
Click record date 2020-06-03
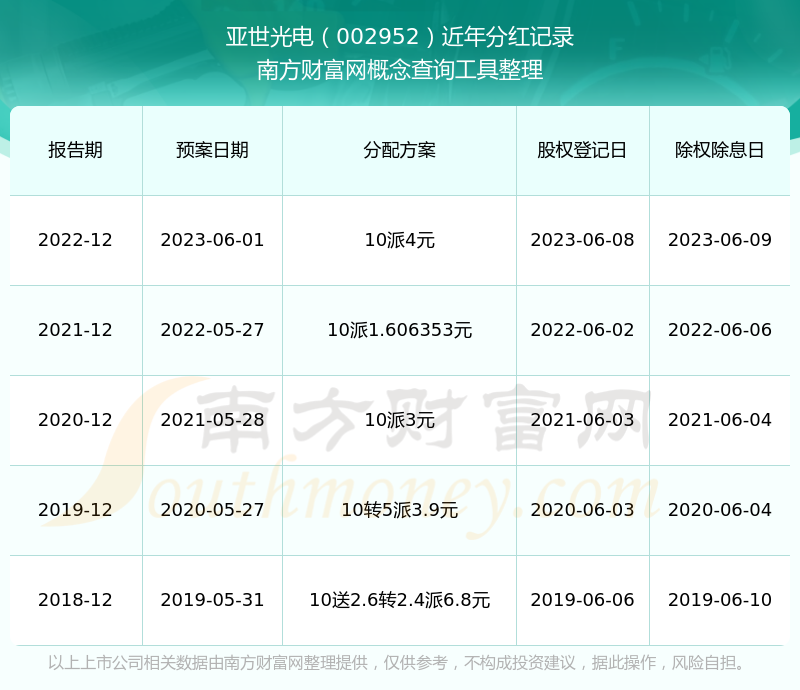click(582, 509)
